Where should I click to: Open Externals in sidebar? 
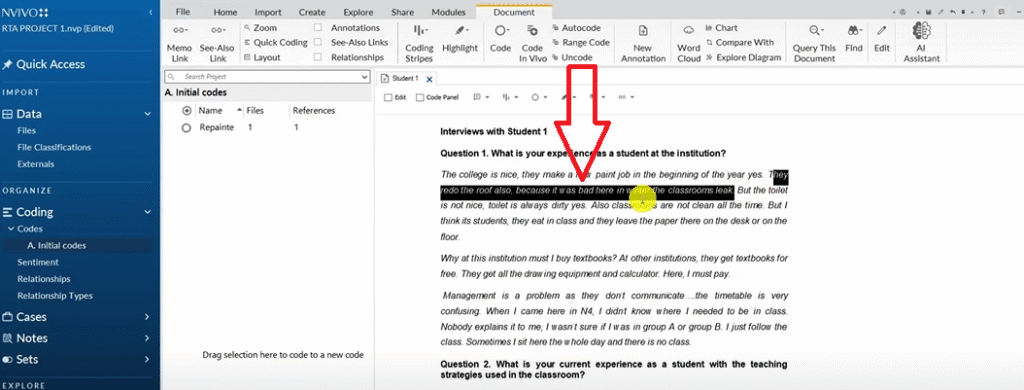click(36, 164)
